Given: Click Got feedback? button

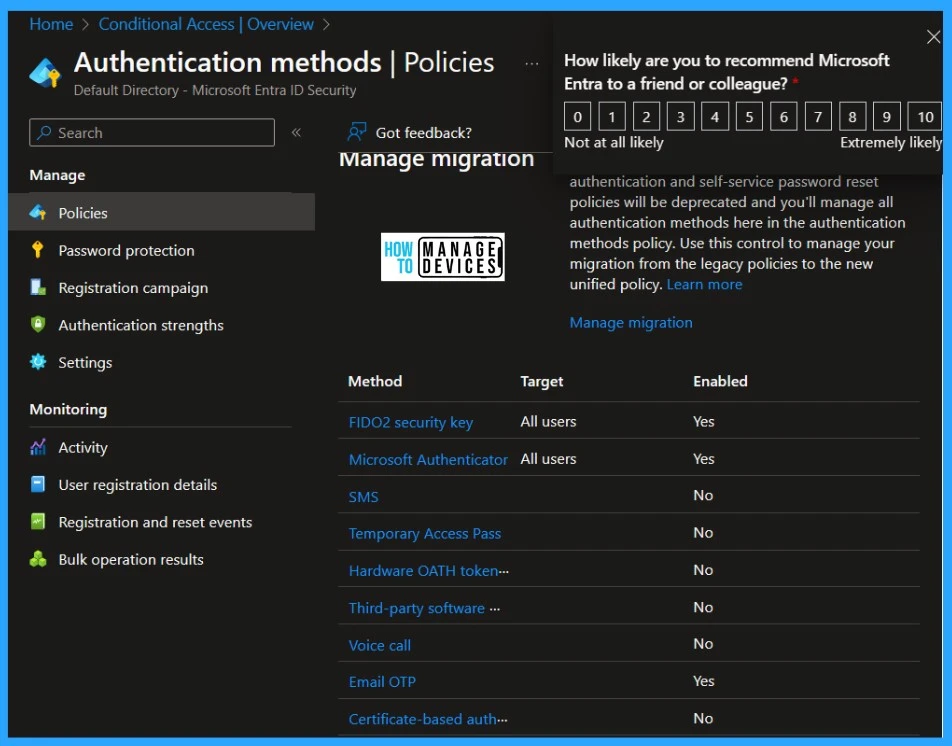Looking at the screenshot, I should (410, 132).
